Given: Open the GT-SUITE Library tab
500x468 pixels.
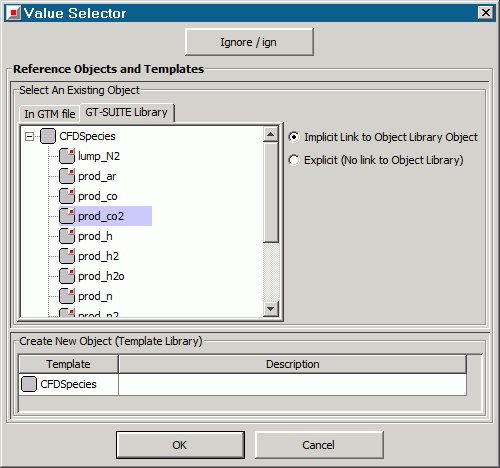Looking at the screenshot, I should click(x=127, y=113).
